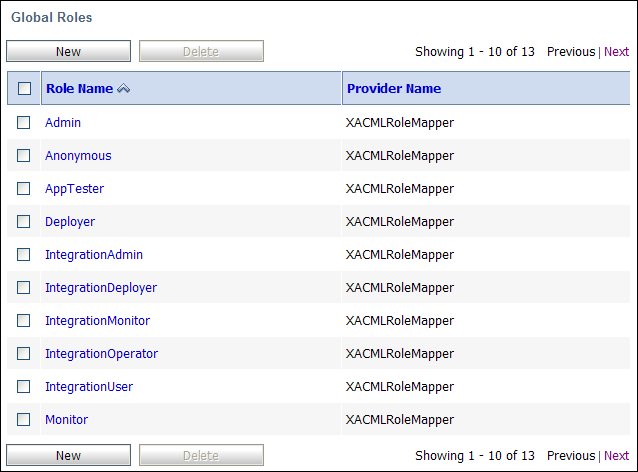Check the IntegrationMonitor row checkbox
Image resolution: width=638 pixels, height=472 pixels.
click(24, 321)
